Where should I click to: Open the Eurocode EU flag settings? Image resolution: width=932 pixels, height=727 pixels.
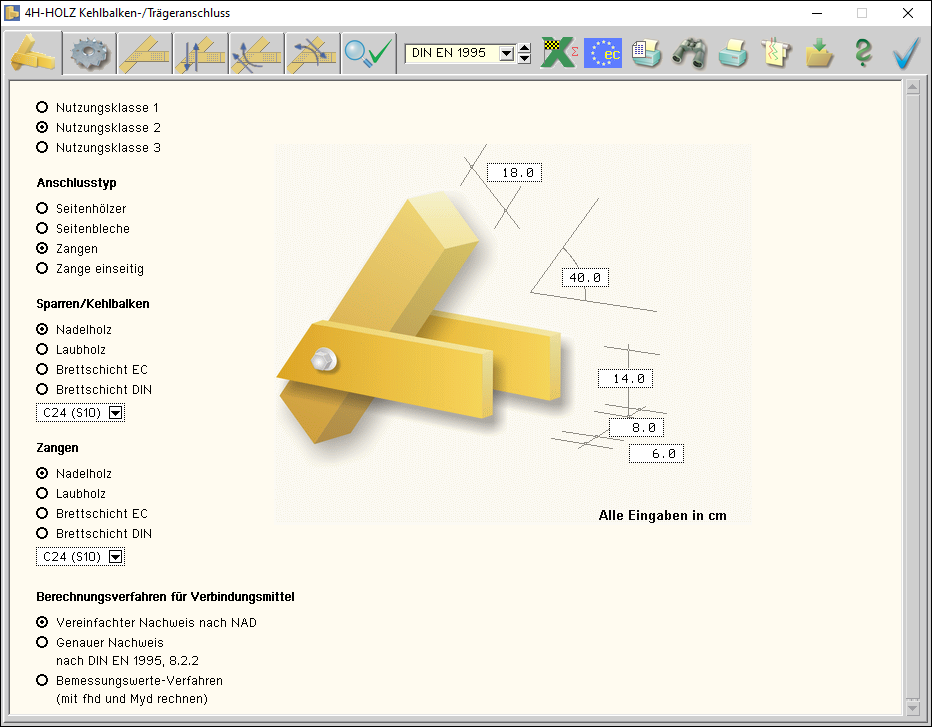click(603, 53)
